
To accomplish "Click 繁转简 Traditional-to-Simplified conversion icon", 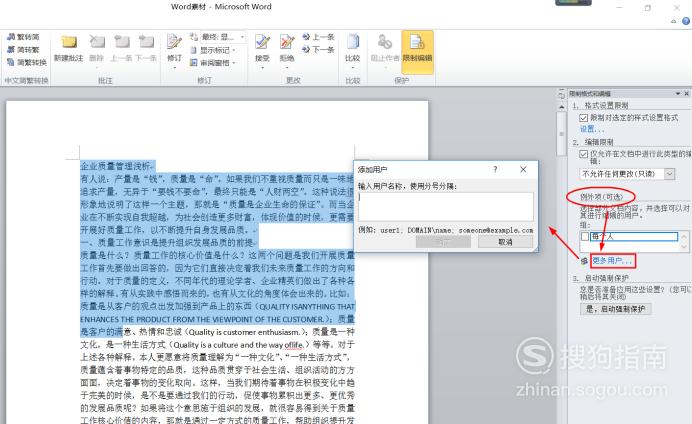I will [x=11, y=37].
